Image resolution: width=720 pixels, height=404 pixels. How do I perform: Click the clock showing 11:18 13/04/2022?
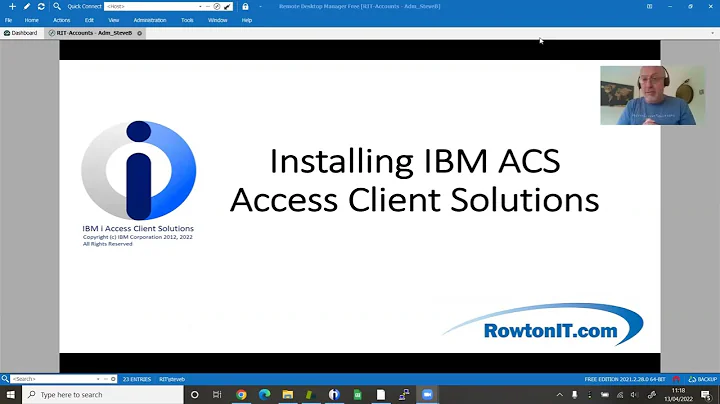point(678,395)
